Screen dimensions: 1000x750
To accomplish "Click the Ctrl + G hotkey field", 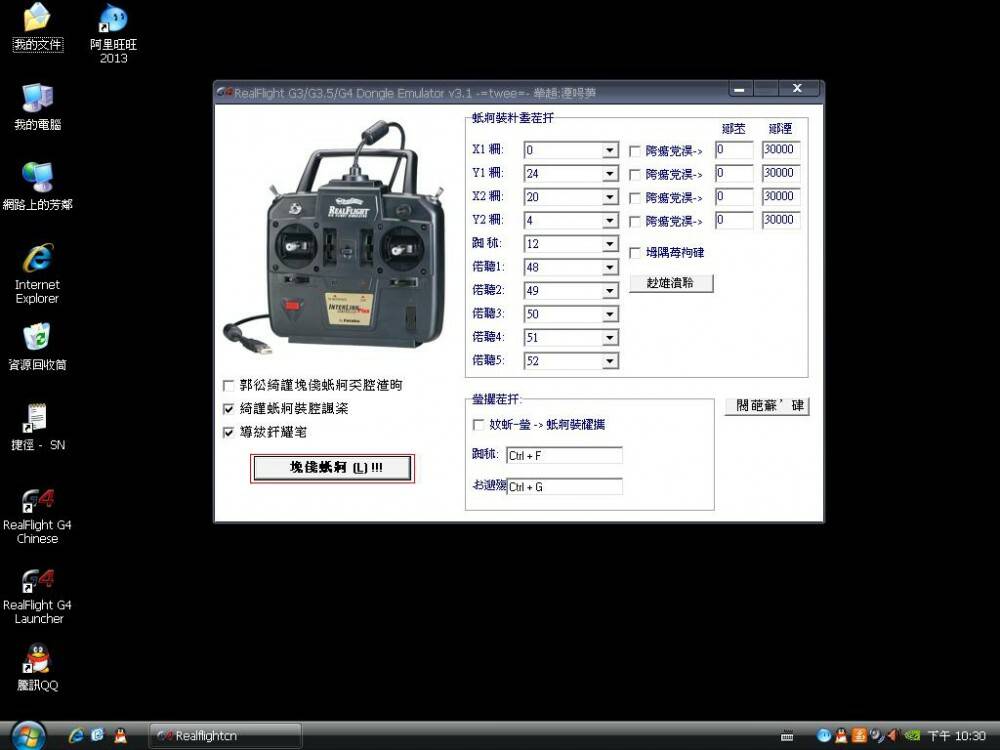I will 564,487.
